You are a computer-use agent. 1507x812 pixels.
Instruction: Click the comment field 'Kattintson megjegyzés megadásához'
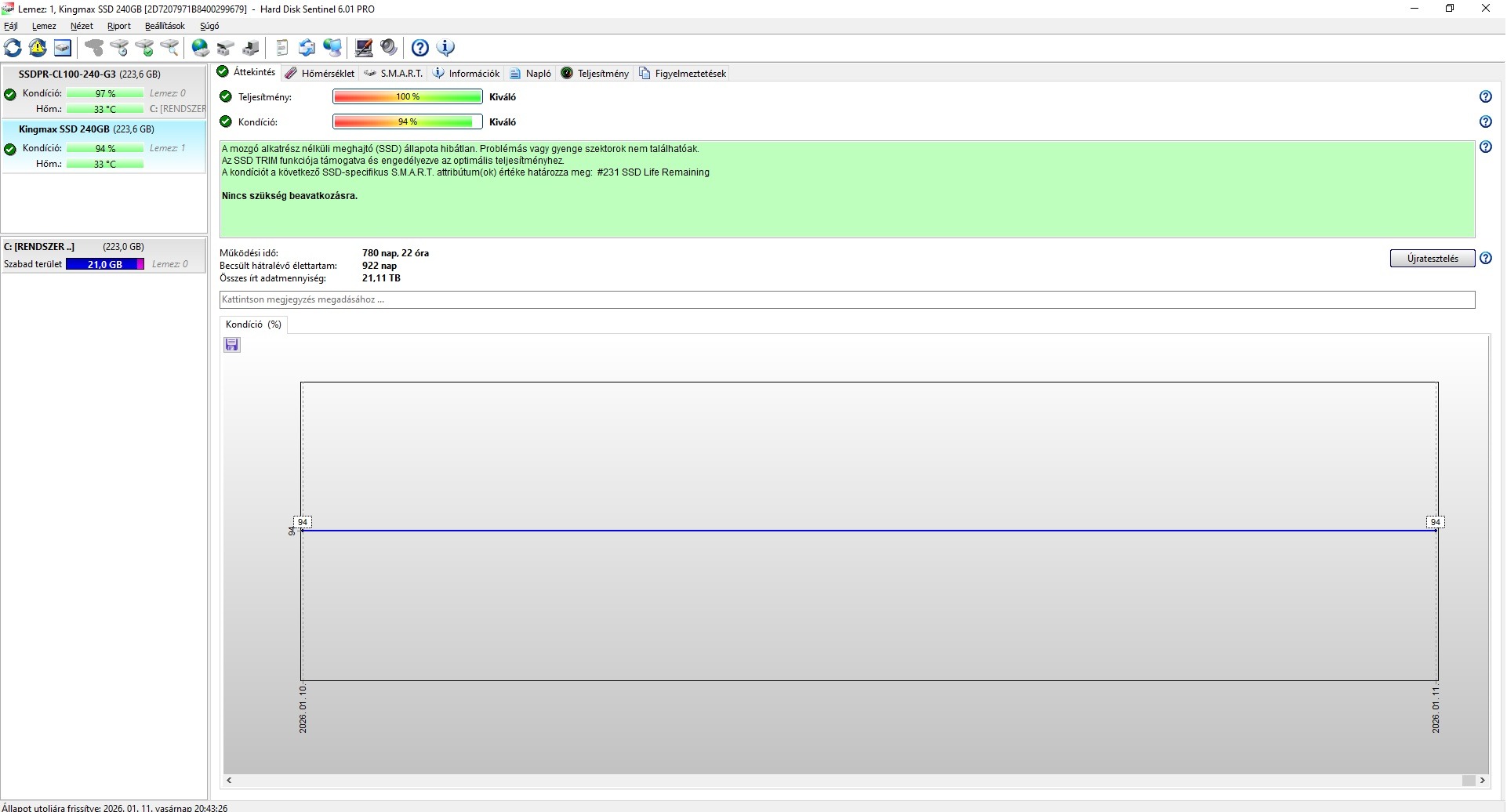[x=847, y=299]
